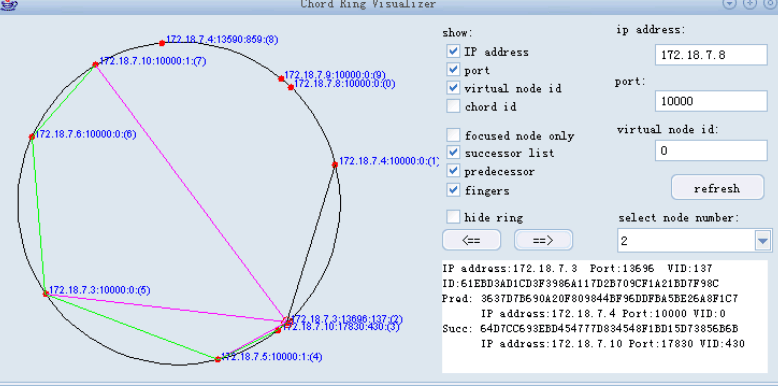The height and width of the screenshot is (386, 778).
Task: Enable the chord id checkbox
Action: [x=453, y=106]
